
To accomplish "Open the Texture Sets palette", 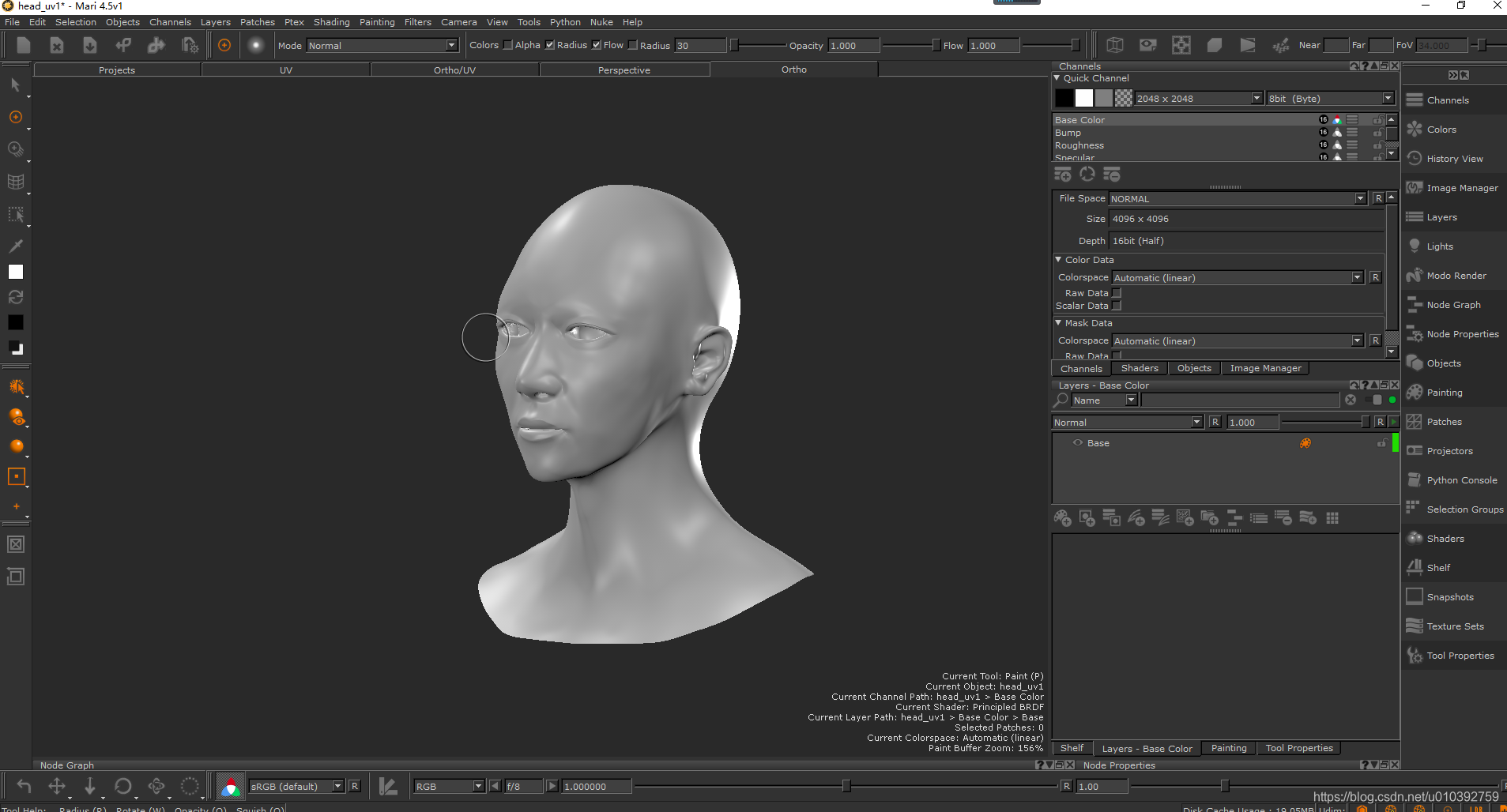I will (1454, 626).
